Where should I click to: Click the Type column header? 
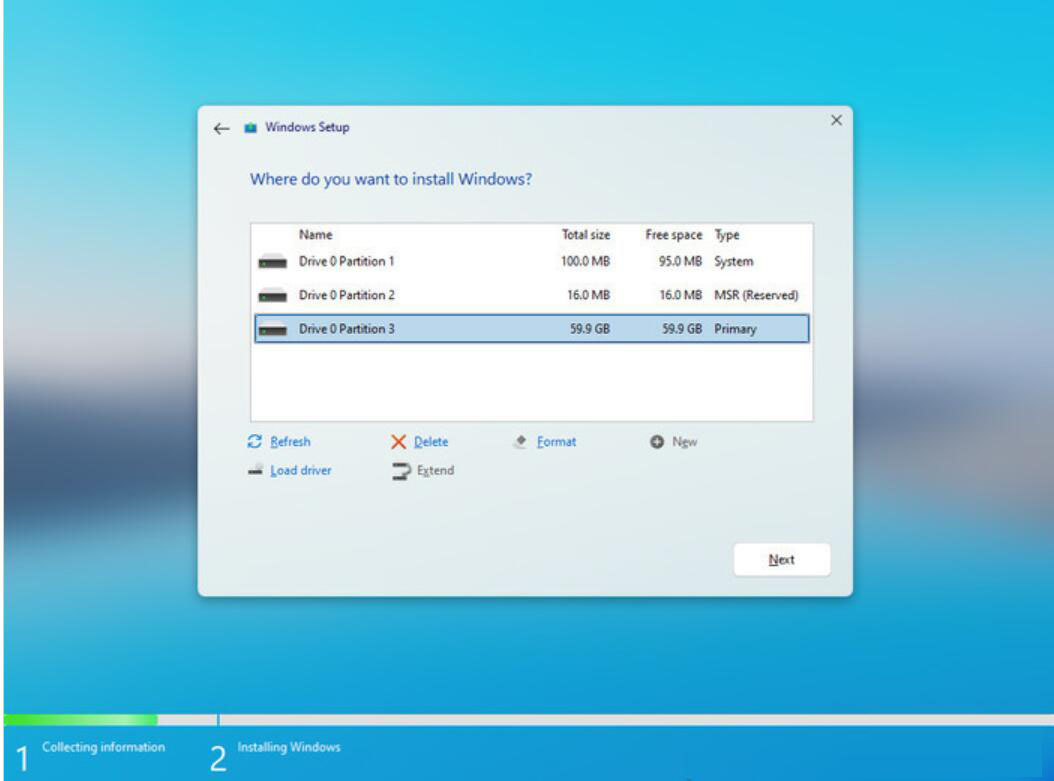726,236
